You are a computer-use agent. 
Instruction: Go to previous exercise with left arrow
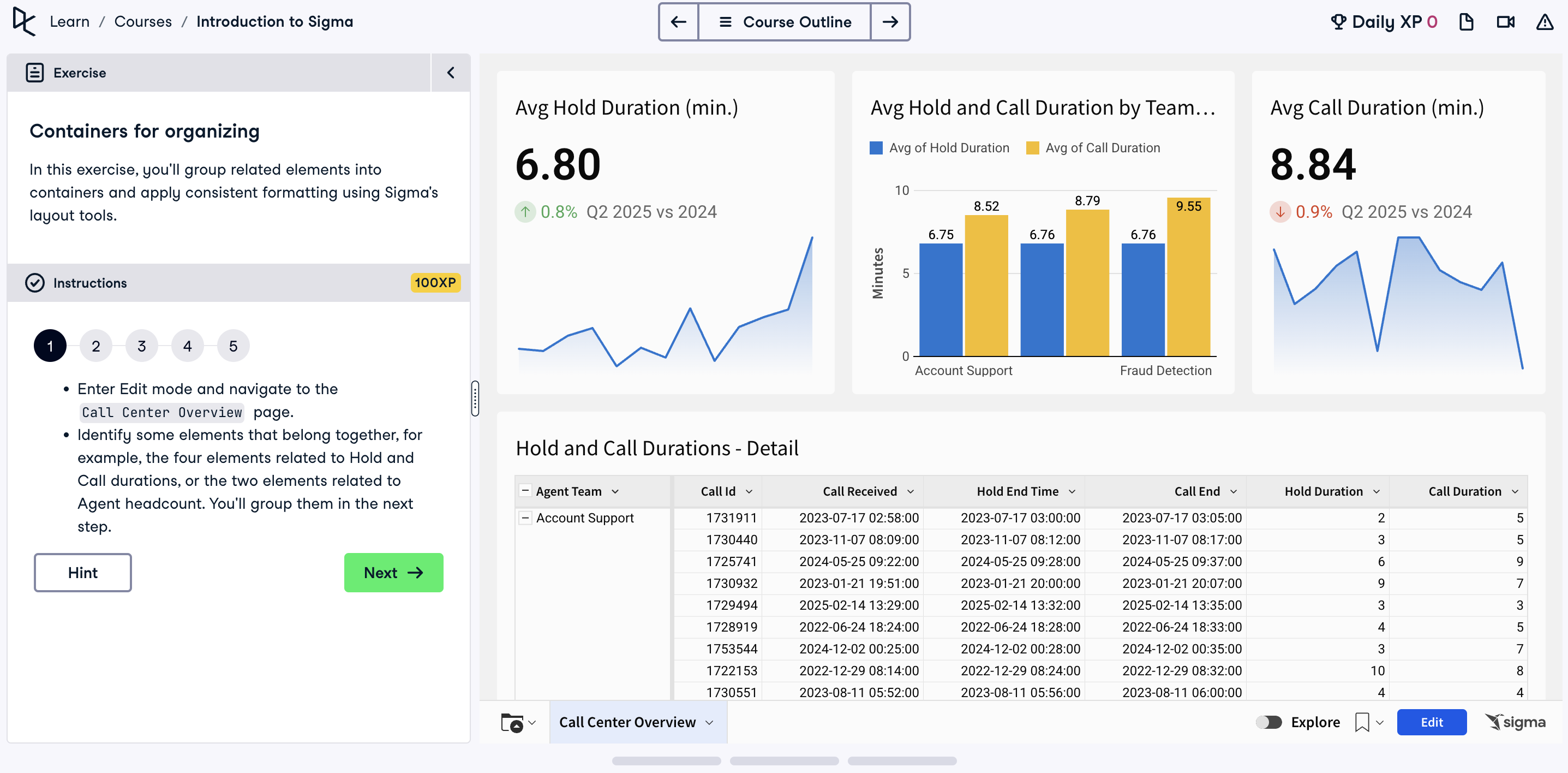(678, 22)
